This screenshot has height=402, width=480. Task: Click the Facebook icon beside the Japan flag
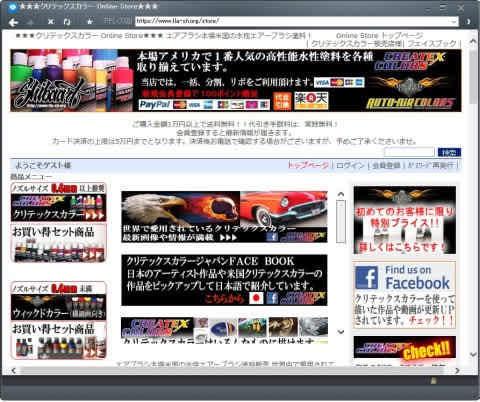[272, 298]
